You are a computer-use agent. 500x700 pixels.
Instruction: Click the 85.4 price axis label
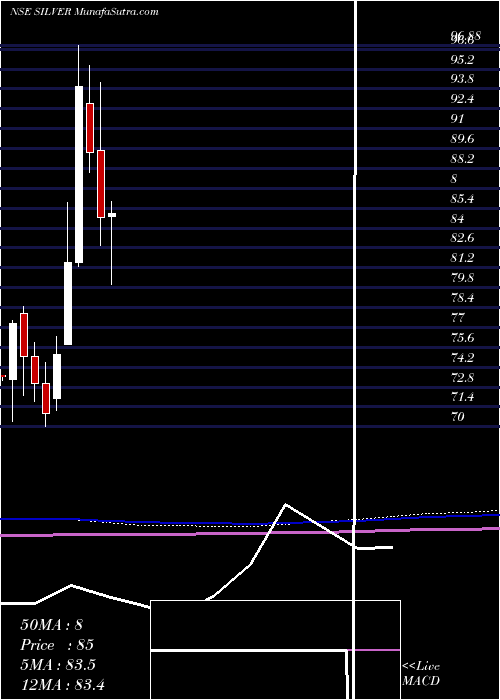pyautogui.click(x=462, y=198)
